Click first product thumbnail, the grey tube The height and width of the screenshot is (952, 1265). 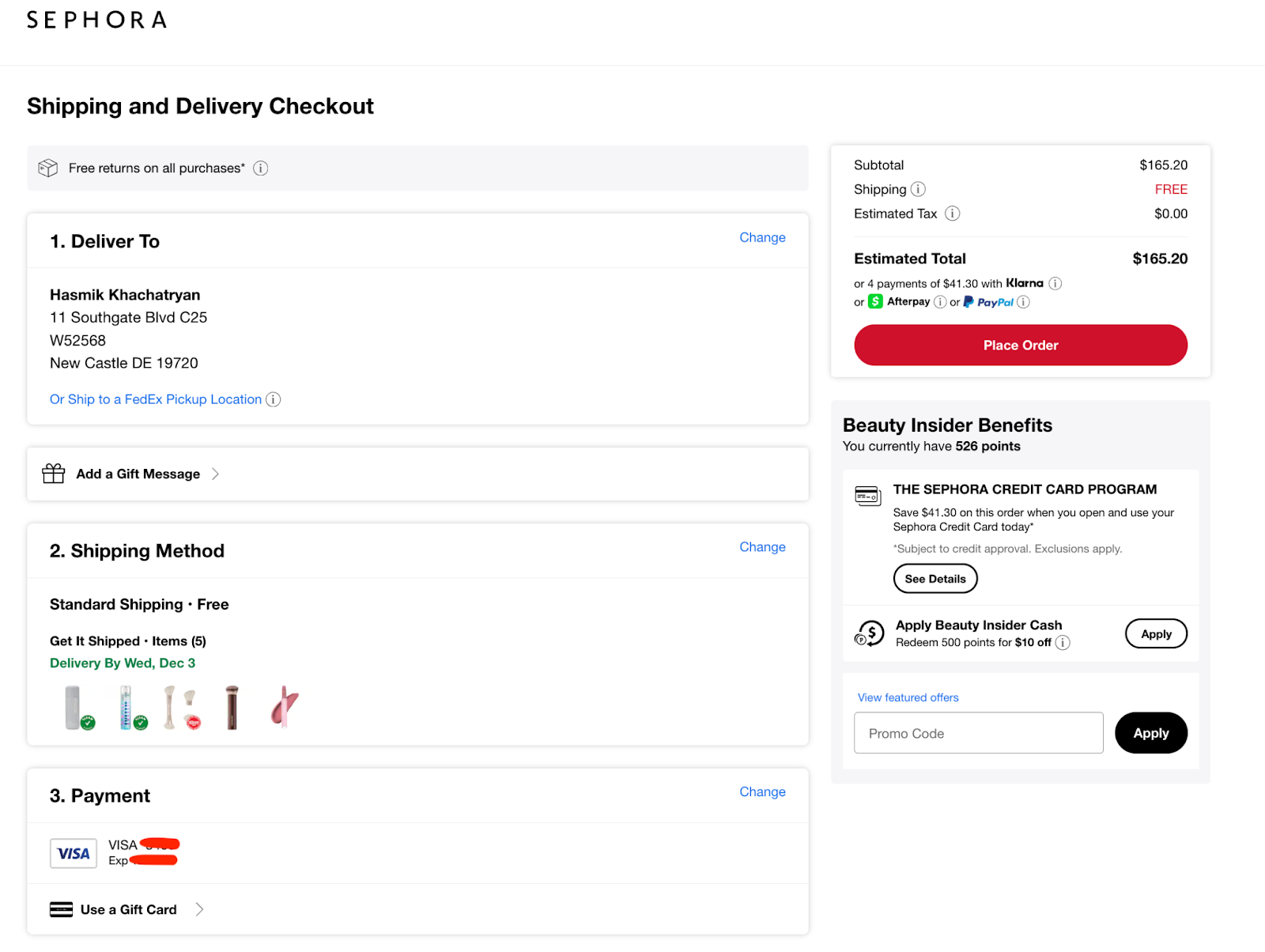77,707
